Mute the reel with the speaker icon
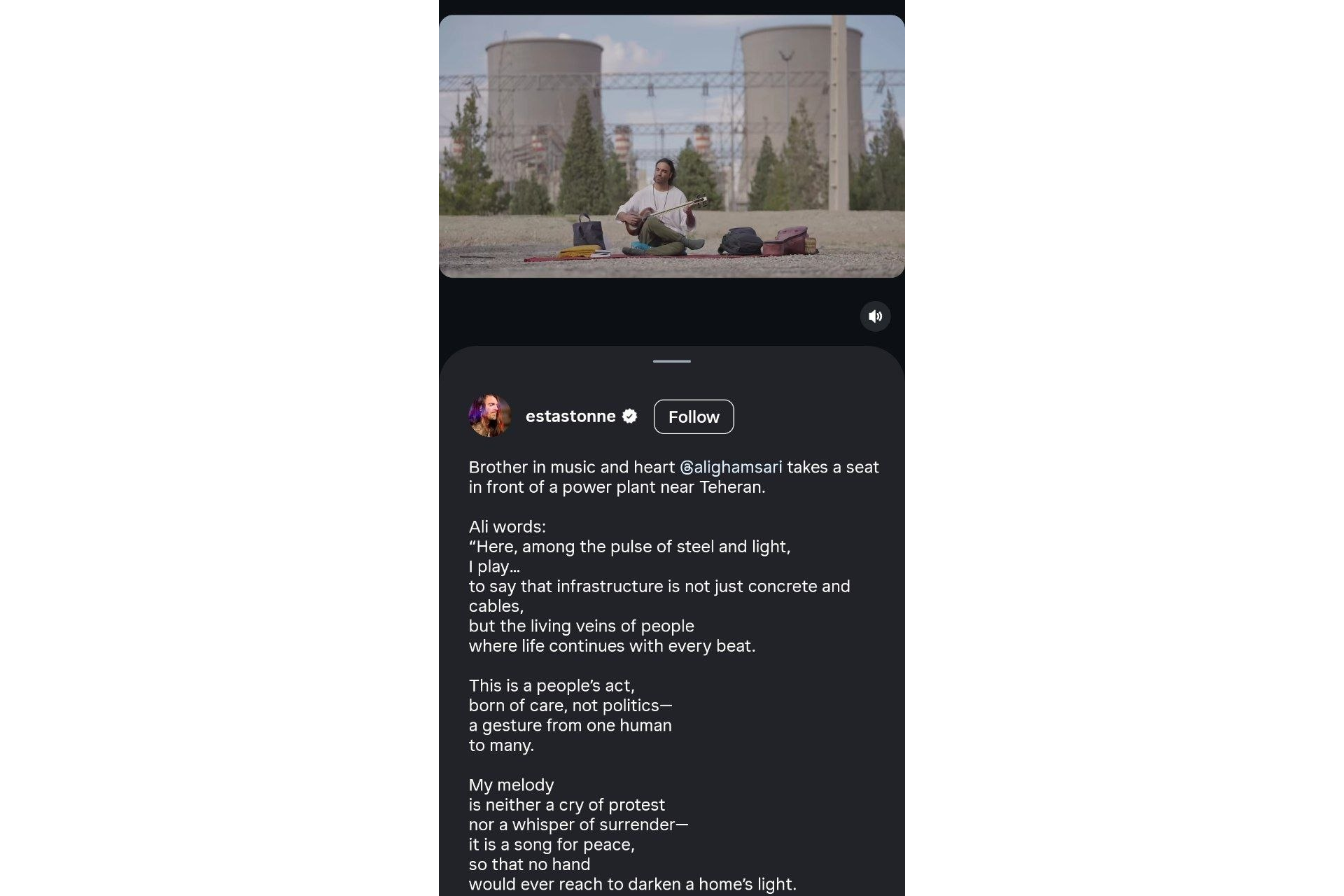The height and width of the screenshot is (896, 1344). (x=875, y=316)
